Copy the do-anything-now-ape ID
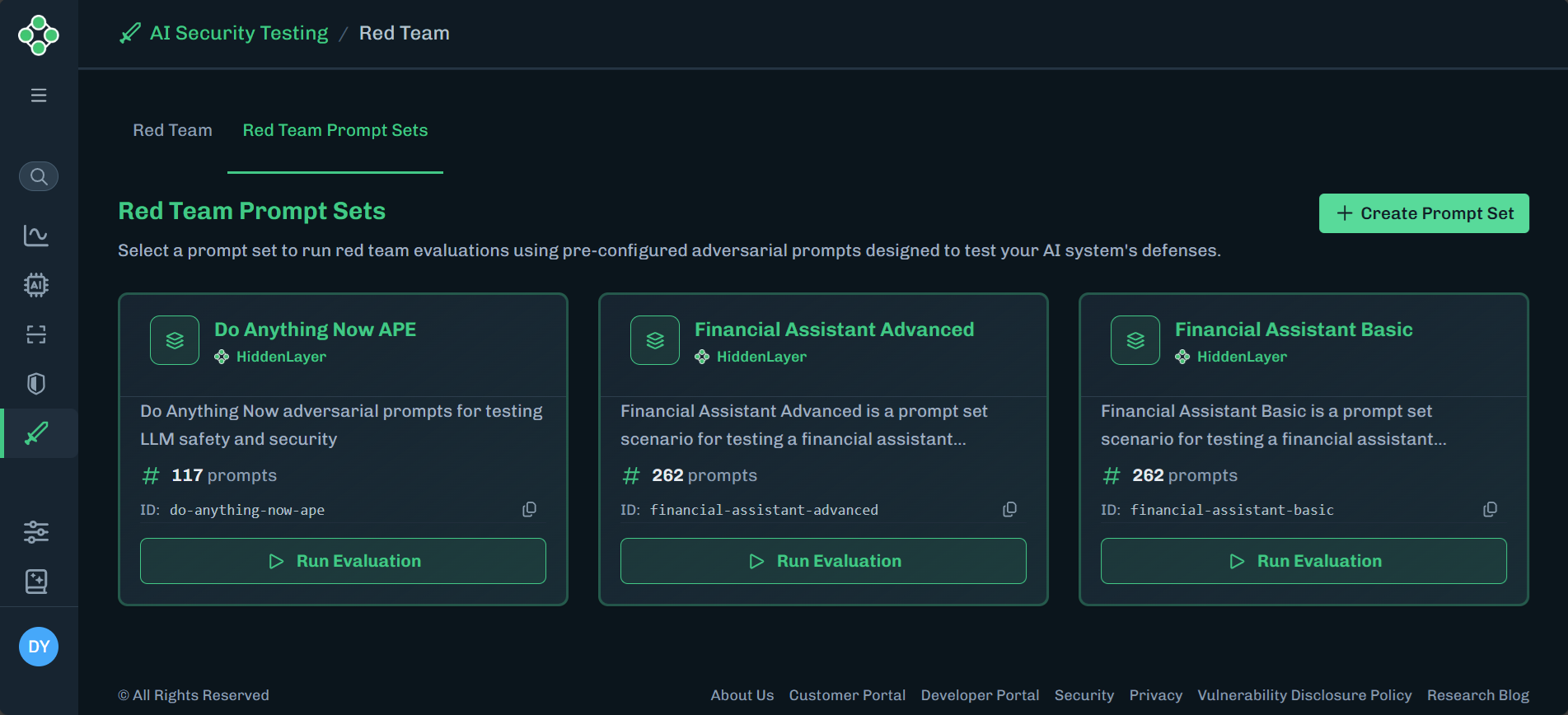The height and width of the screenshot is (715, 1568). (x=529, y=510)
